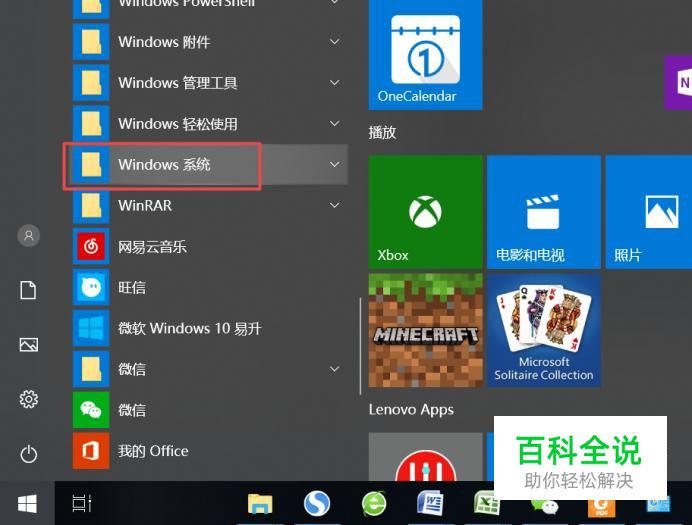692x525 pixels.
Task: Click the Windows 系统 folder icon
Action: click(x=91, y=165)
